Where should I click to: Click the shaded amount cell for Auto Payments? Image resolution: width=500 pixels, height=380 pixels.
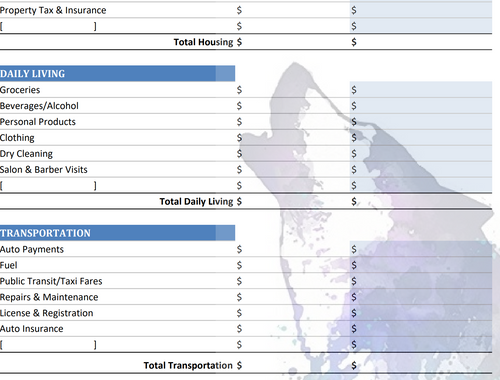(421, 249)
